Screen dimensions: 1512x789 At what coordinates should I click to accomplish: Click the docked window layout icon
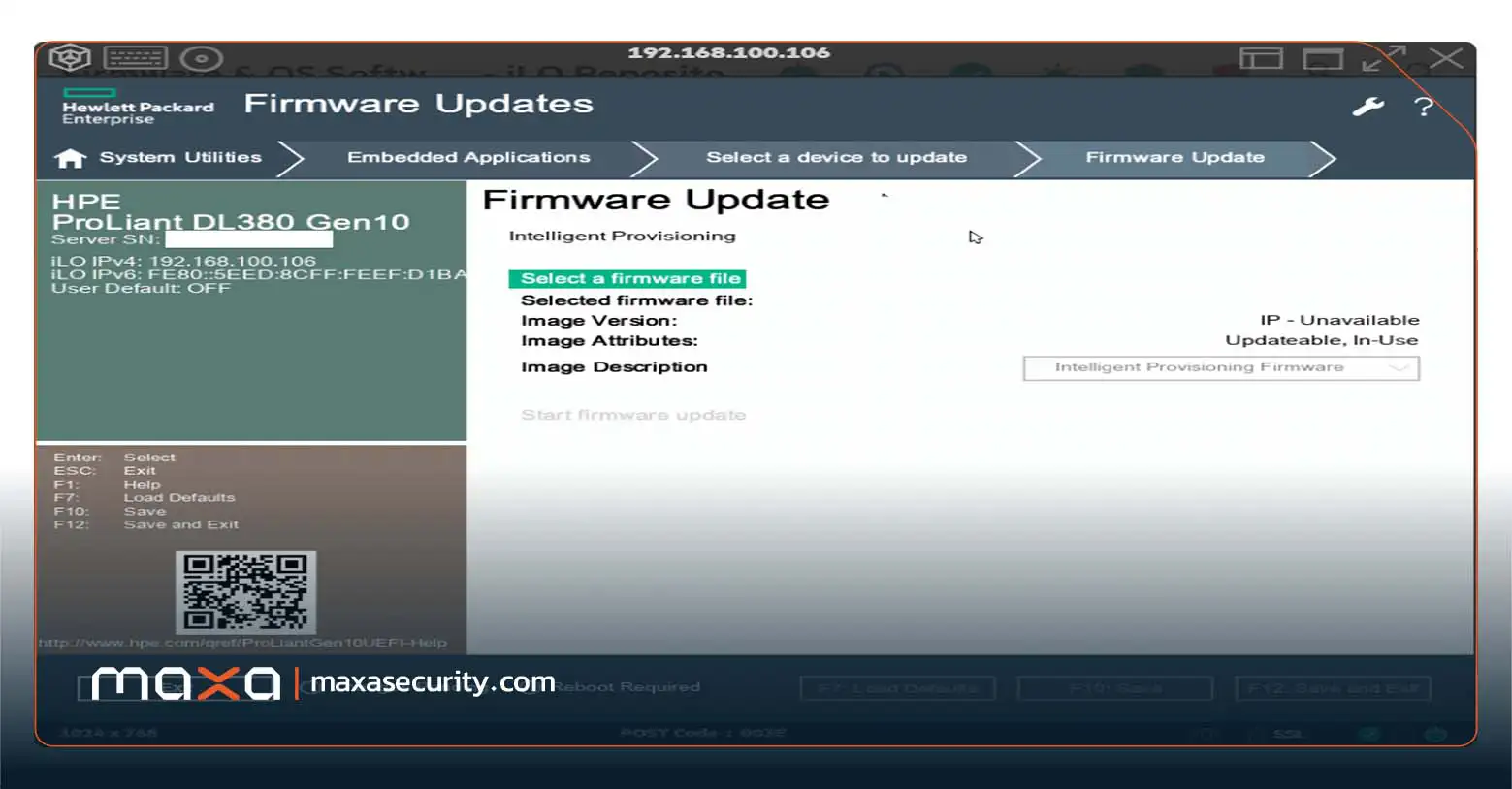point(1261,59)
